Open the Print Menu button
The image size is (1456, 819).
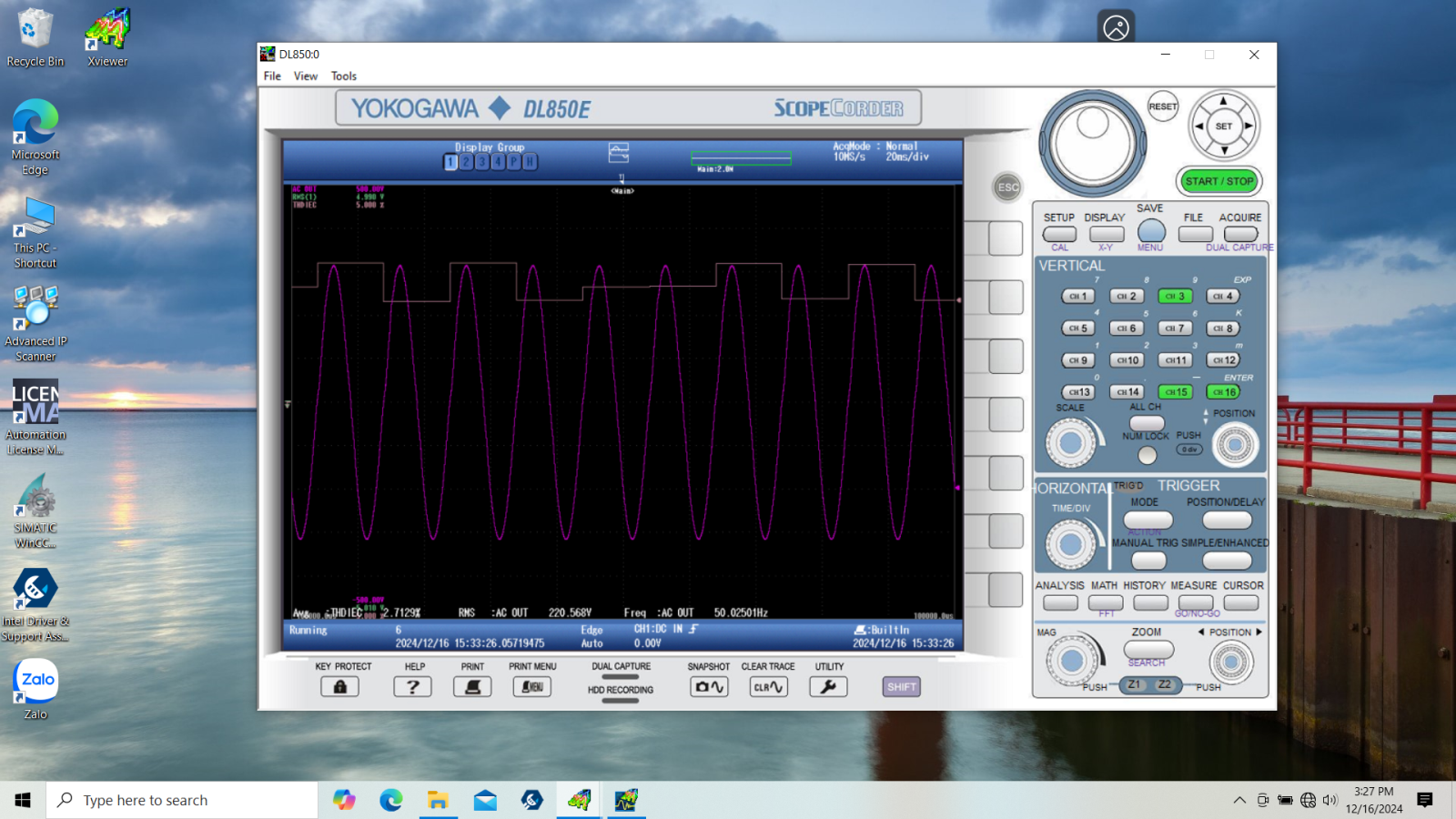tap(531, 687)
